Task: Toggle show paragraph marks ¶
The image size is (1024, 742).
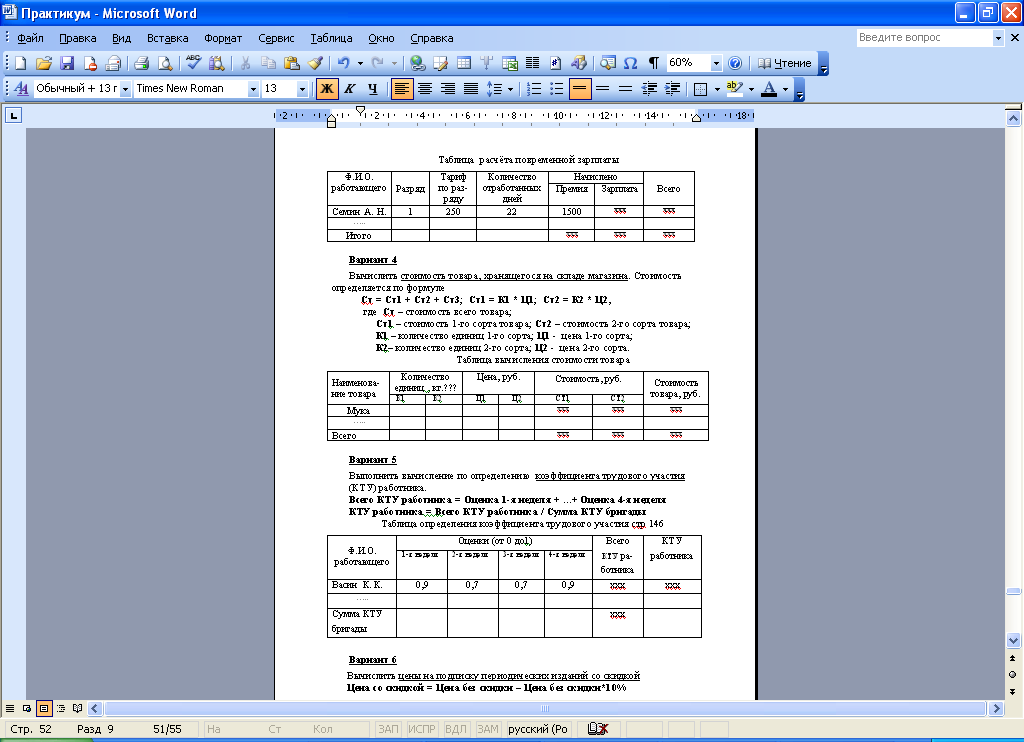Action: pyautogui.click(x=653, y=63)
